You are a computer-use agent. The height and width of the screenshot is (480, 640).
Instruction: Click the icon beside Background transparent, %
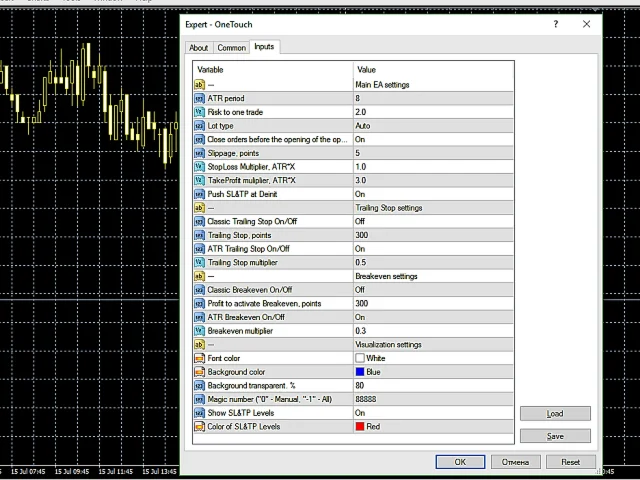[x=199, y=385]
